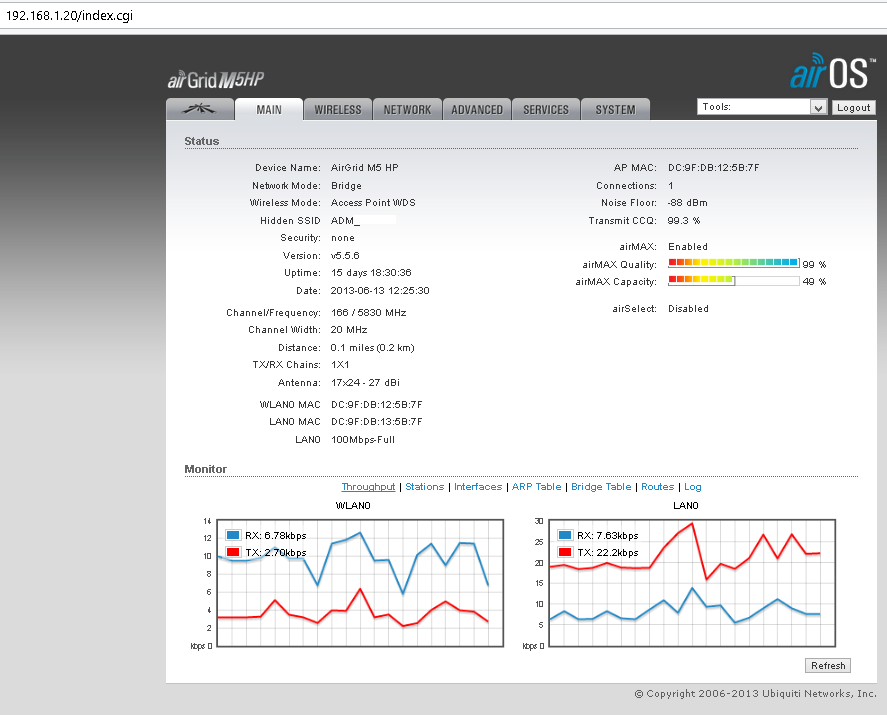Click the LAN0 throughput graph
The height and width of the screenshot is (715, 887).
coord(692,583)
